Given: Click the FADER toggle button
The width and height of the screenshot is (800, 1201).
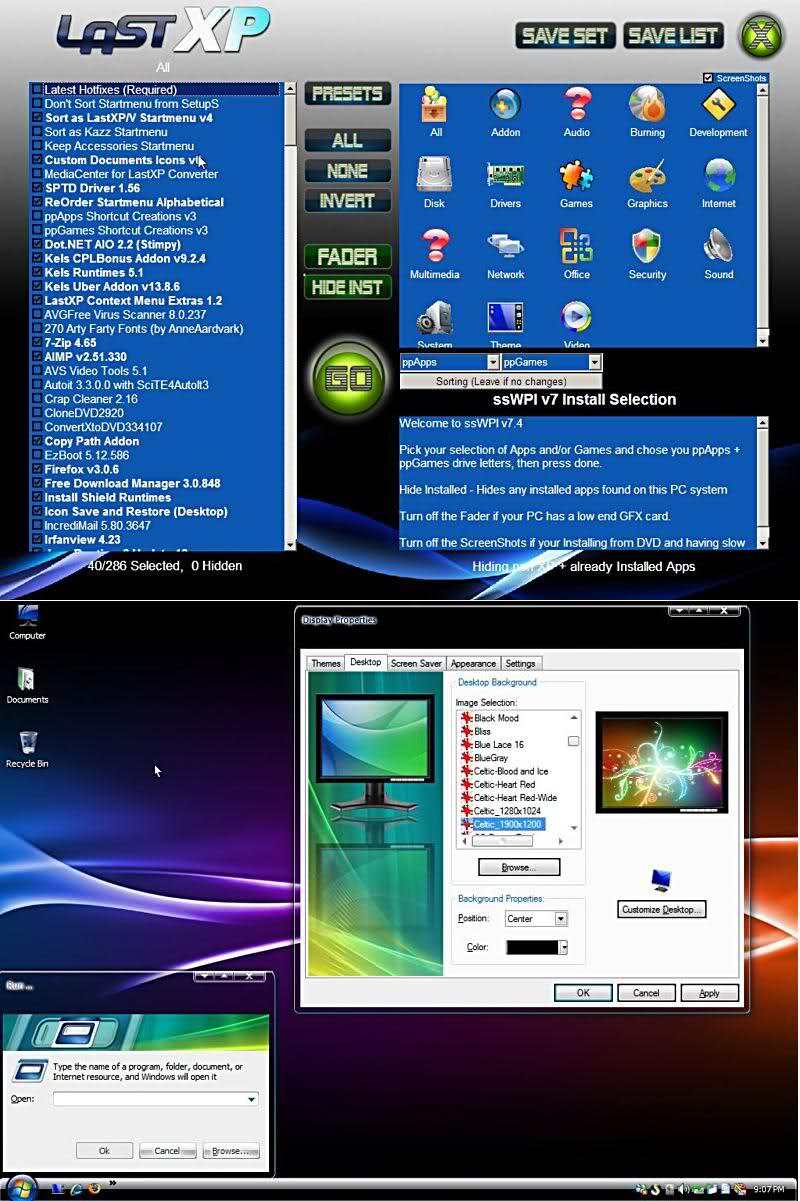Looking at the screenshot, I should coord(347,256).
